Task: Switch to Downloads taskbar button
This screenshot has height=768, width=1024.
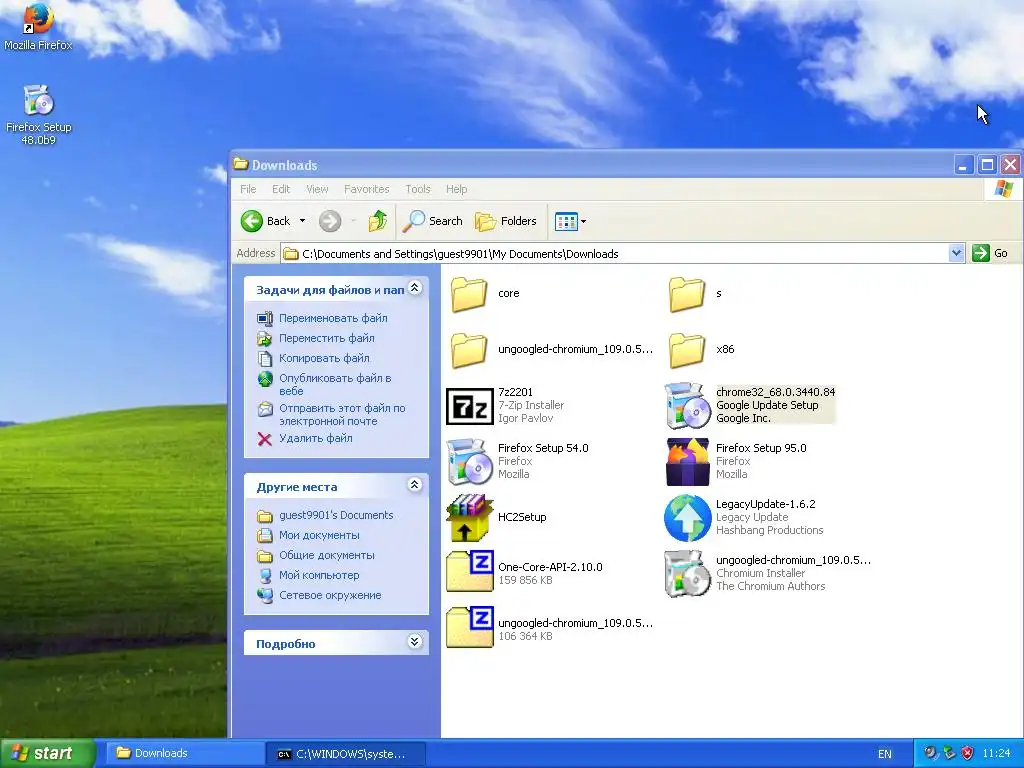Action: [185, 753]
